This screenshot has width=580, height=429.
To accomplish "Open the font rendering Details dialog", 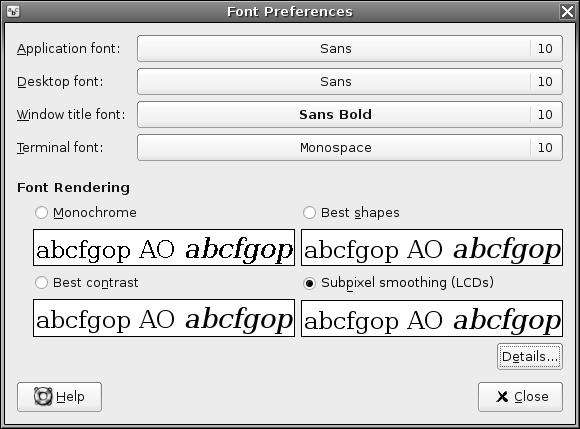I will click(530, 357).
